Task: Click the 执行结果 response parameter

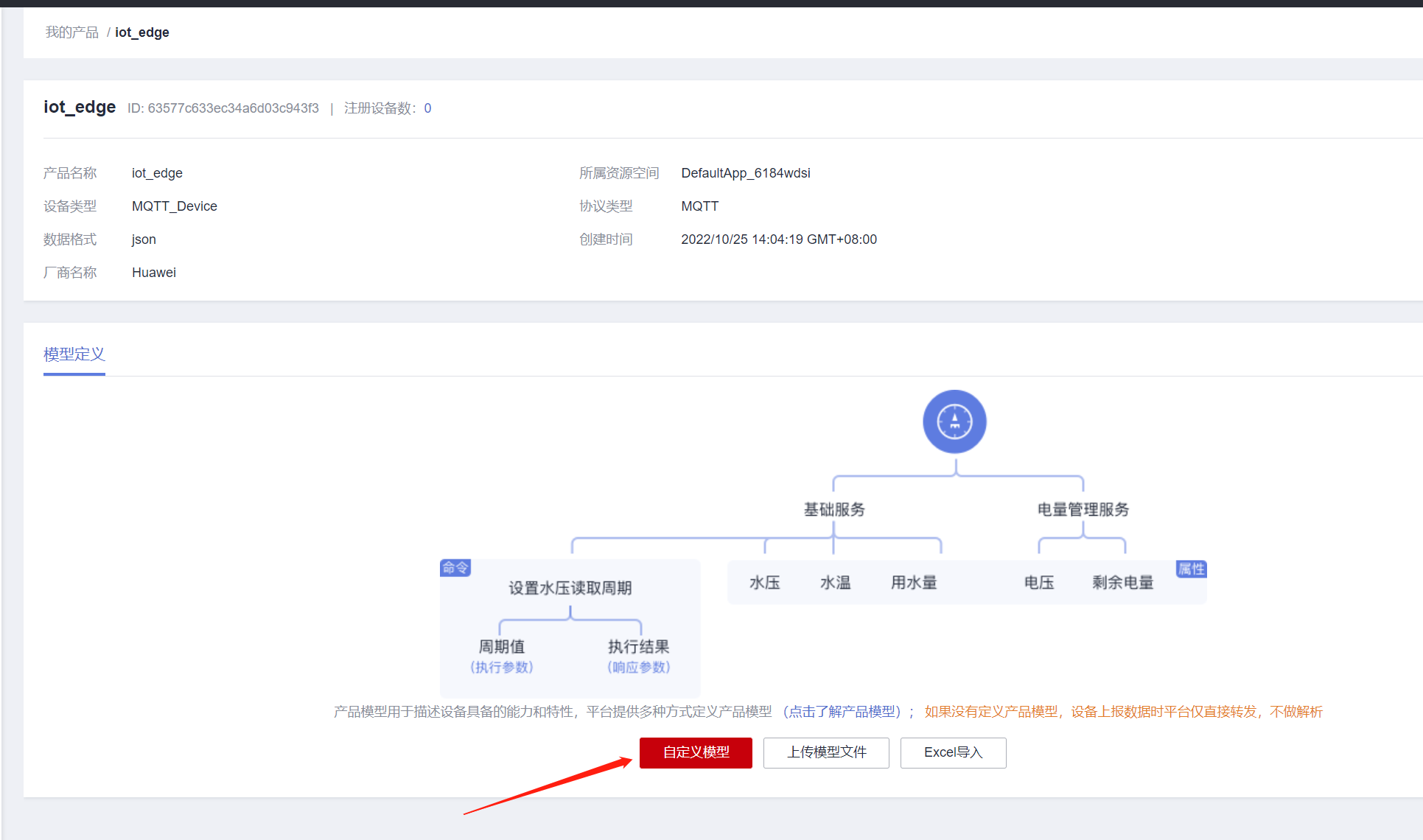Action: 638,646
